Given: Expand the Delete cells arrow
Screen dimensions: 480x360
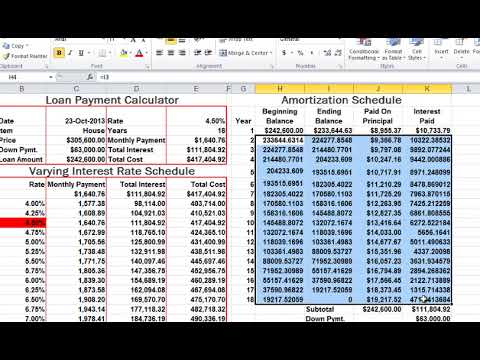Looking at the screenshot, I should tap(462, 58).
